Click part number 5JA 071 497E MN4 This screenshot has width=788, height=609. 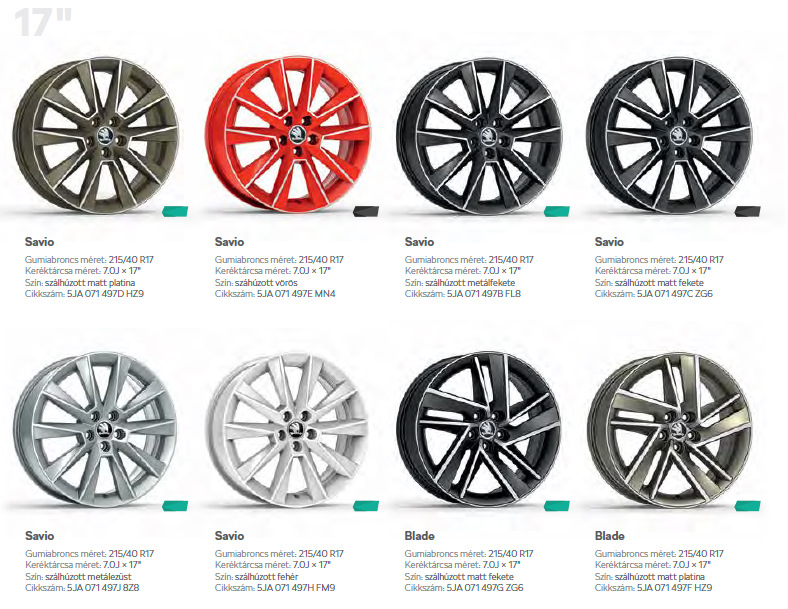click(x=296, y=294)
